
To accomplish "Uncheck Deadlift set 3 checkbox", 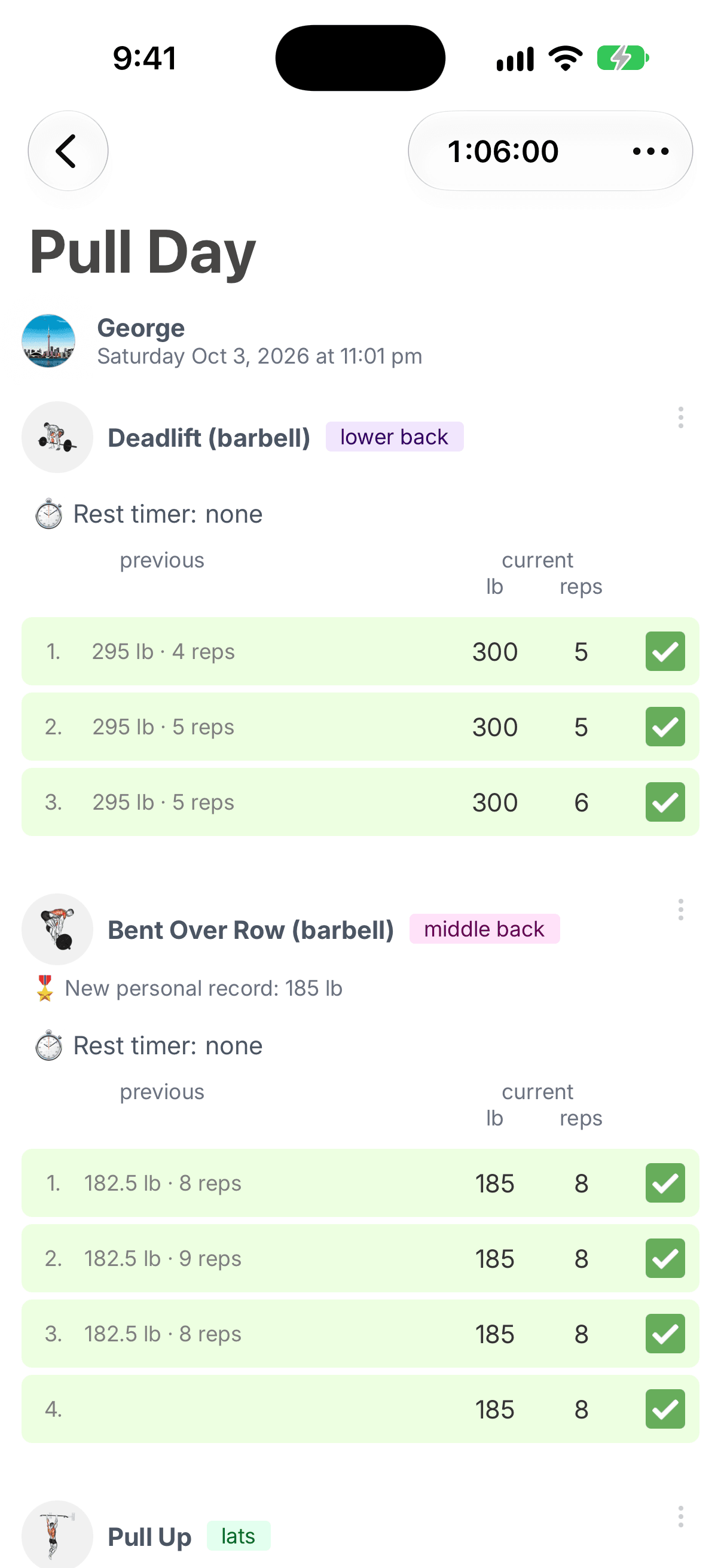I will tap(665, 803).
